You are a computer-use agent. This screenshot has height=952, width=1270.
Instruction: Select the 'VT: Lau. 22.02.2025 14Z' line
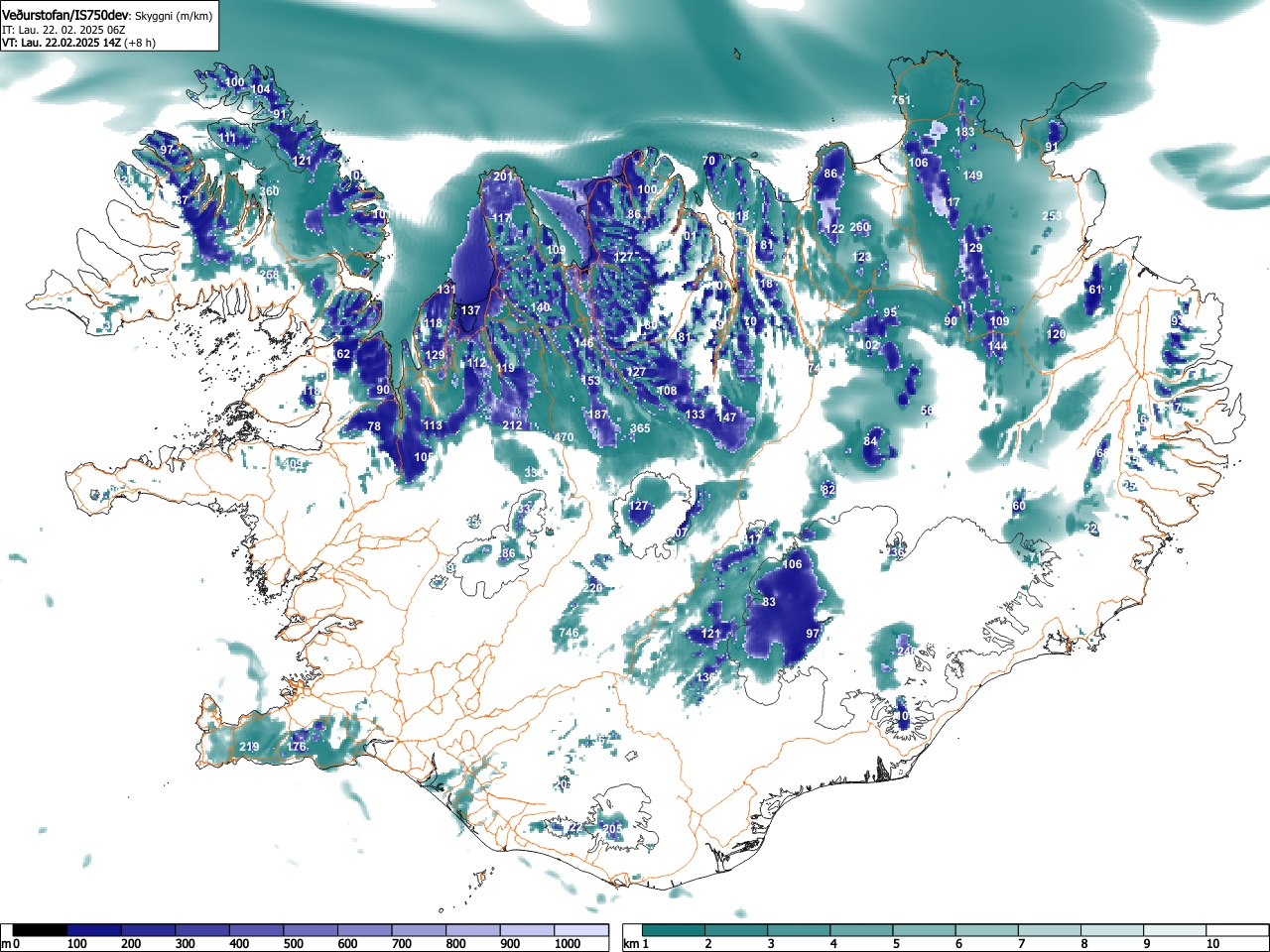61,43
